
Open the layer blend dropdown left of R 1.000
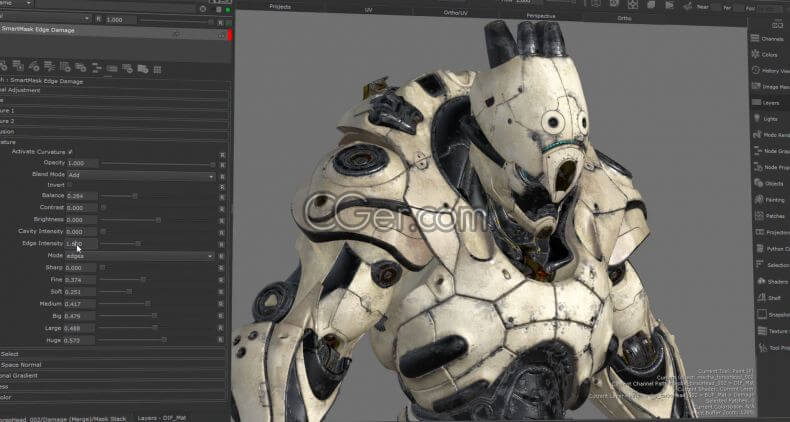click(45, 19)
